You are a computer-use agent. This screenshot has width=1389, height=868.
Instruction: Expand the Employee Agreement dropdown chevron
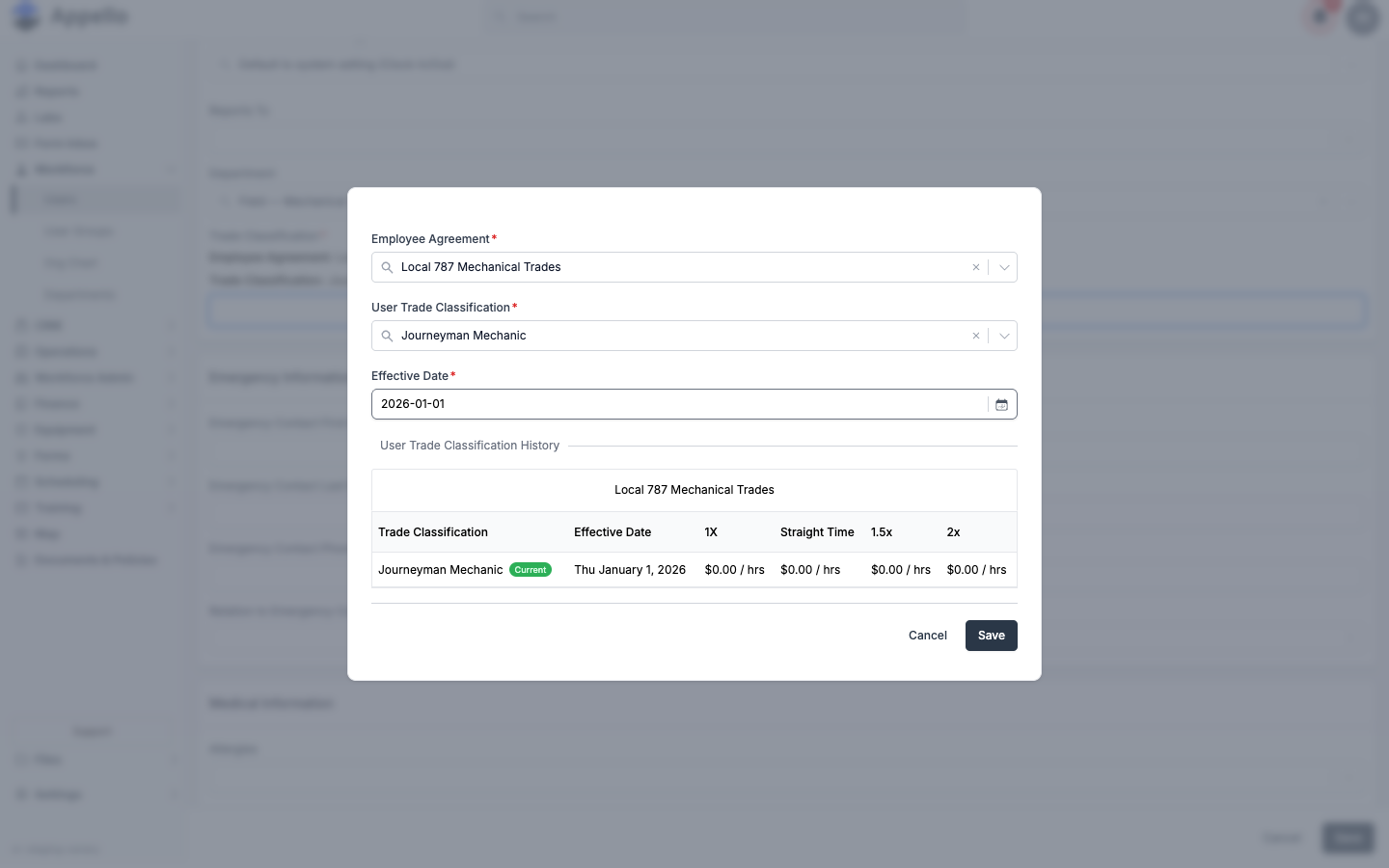tap(1004, 267)
